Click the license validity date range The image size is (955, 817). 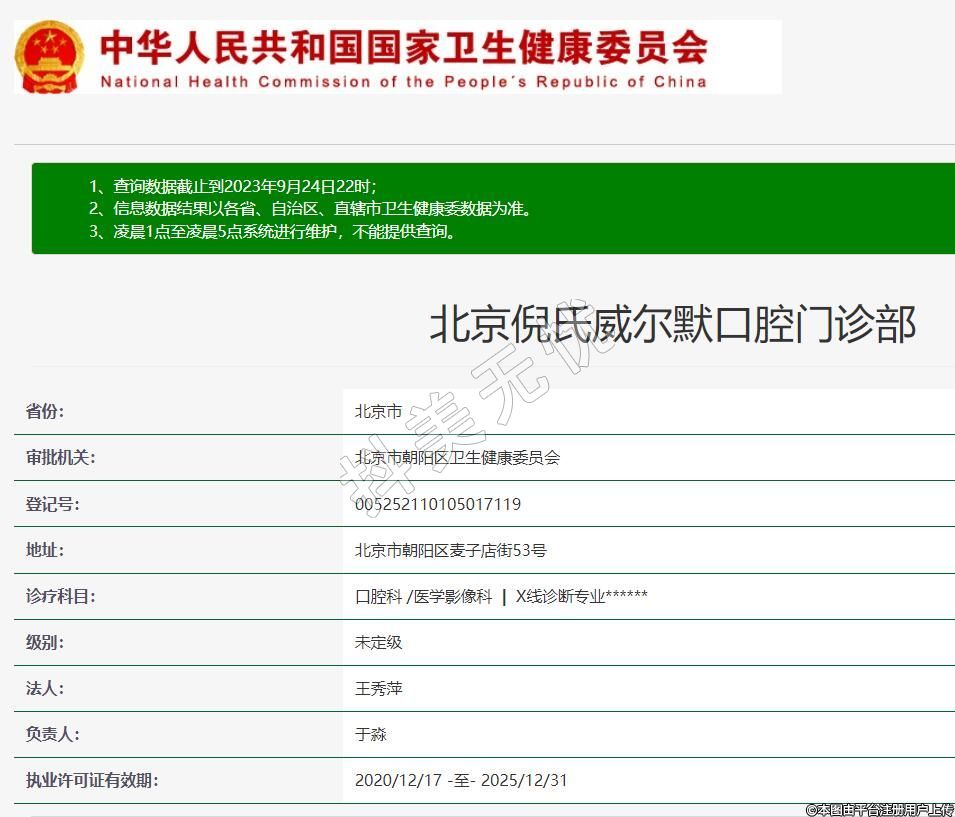[461, 780]
